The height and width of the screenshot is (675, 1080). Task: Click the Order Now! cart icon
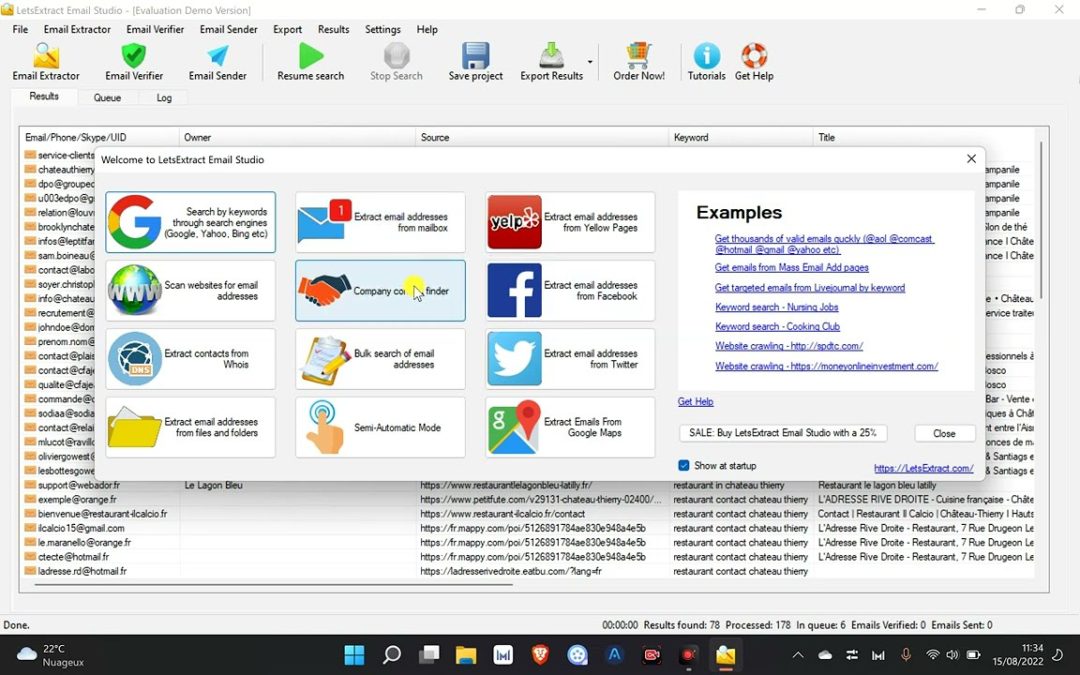pyautogui.click(x=638, y=63)
